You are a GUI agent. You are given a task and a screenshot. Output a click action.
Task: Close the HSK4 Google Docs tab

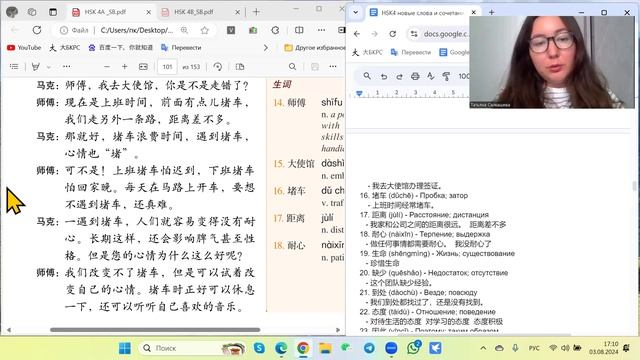tap(473, 13)
